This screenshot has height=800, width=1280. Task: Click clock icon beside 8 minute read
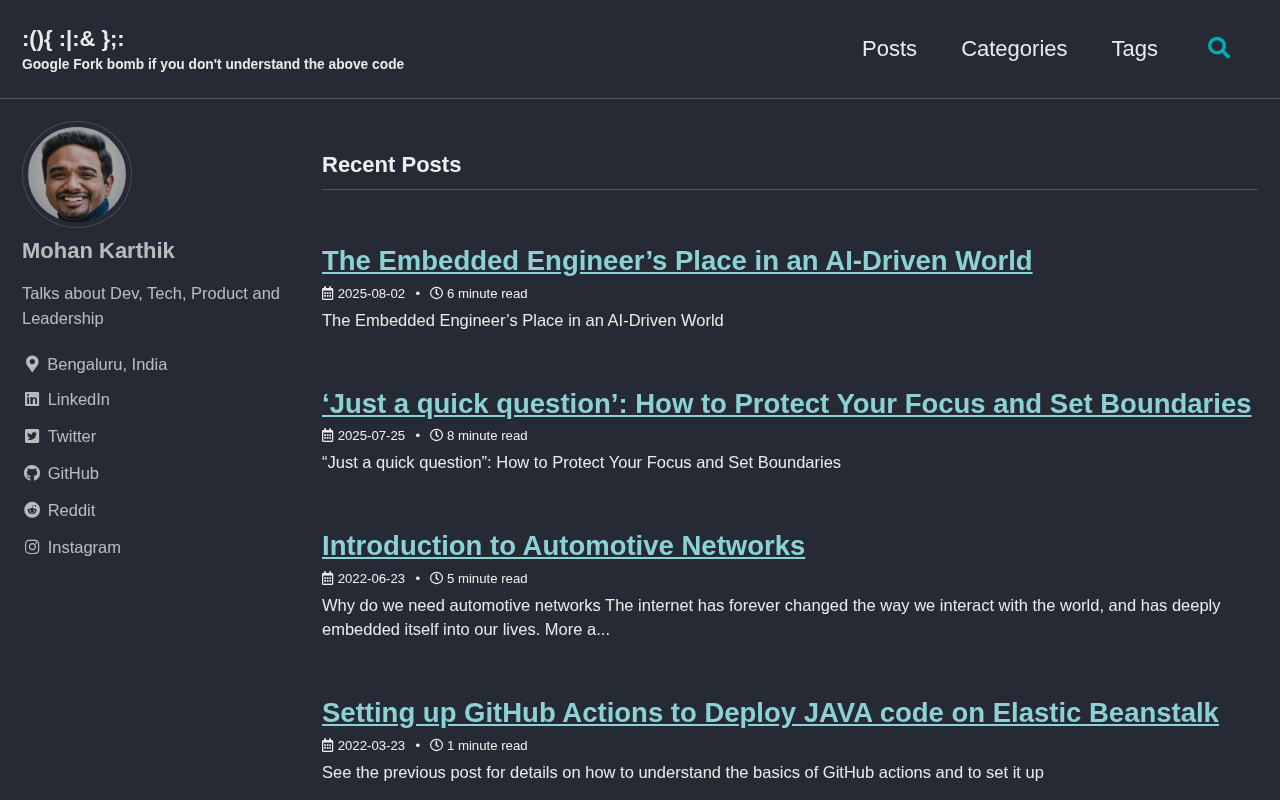[436, 435]
